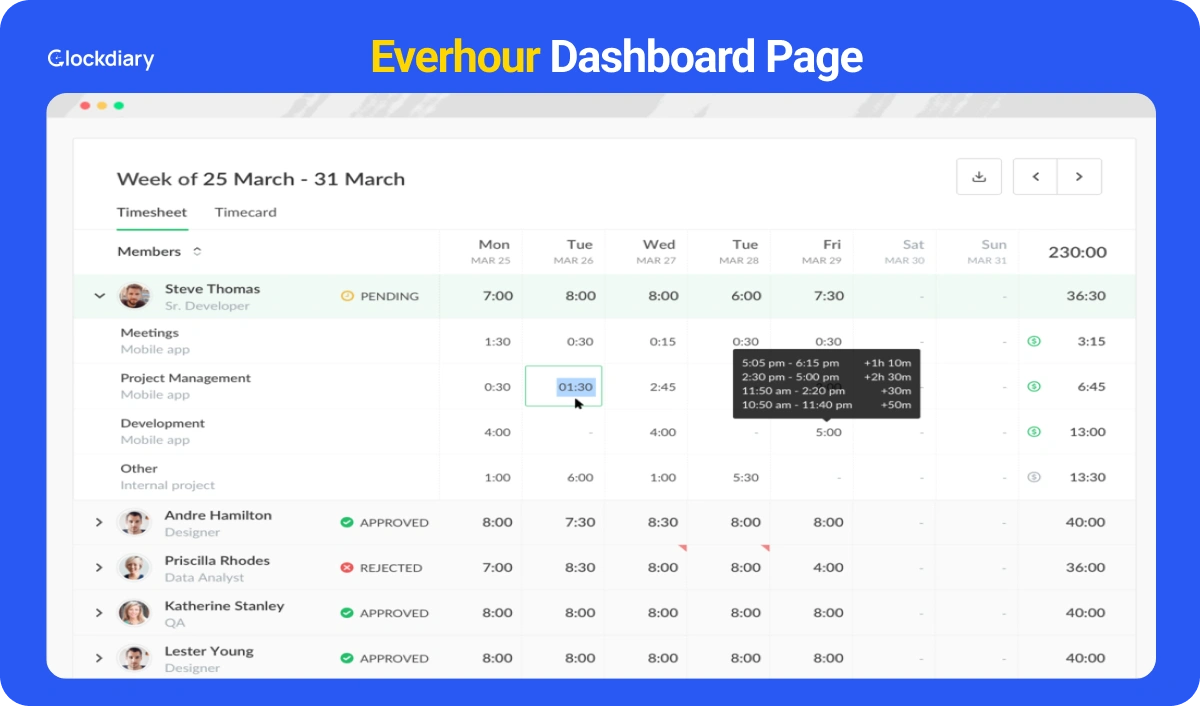Viewport: 1200px width, 706px height.
Task: Click PENDING status of Steve Thomas
Action: (389, 296)
